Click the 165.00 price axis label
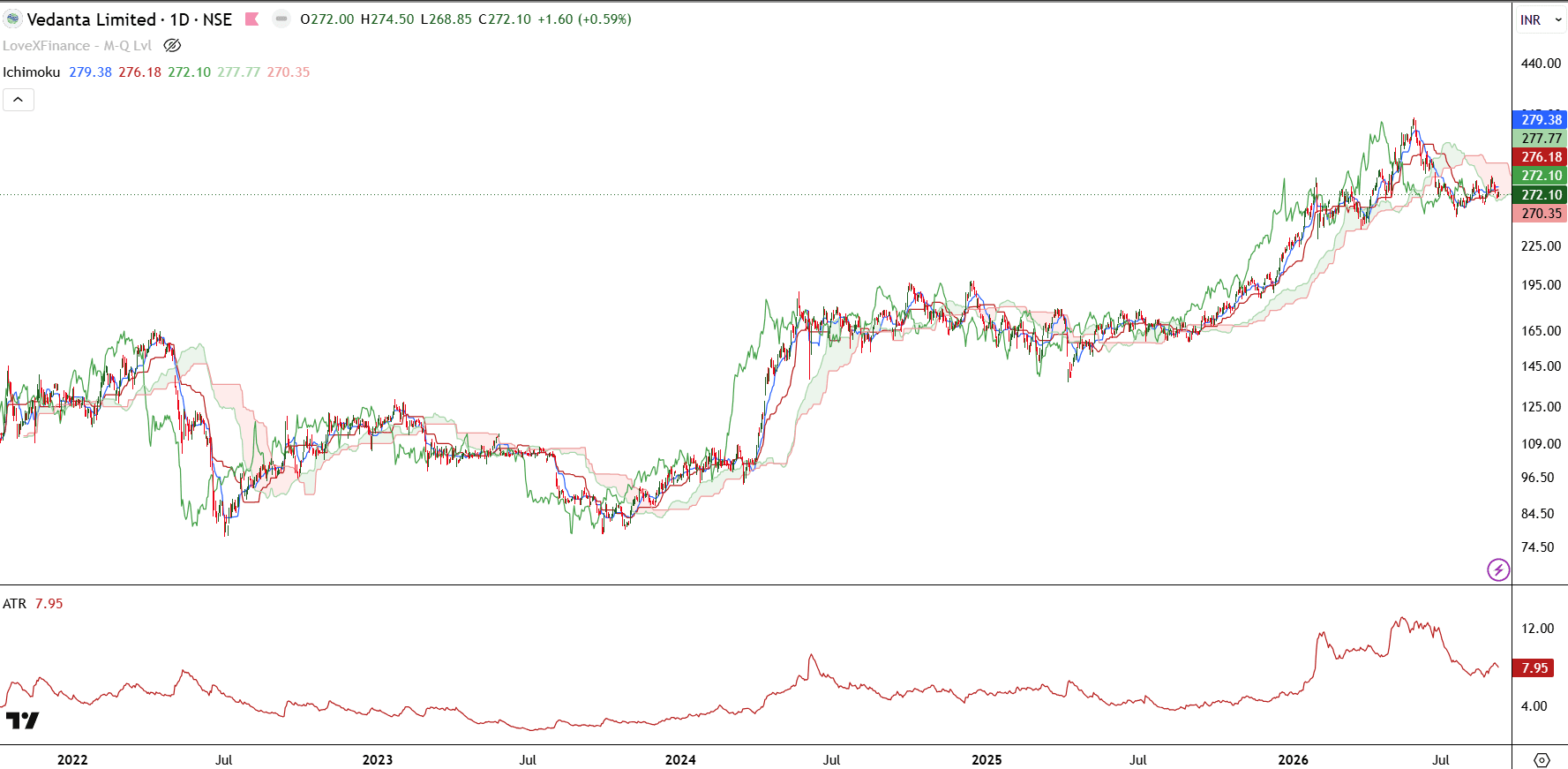The height and width of the screenshot is (769, 1568). 1541,331
